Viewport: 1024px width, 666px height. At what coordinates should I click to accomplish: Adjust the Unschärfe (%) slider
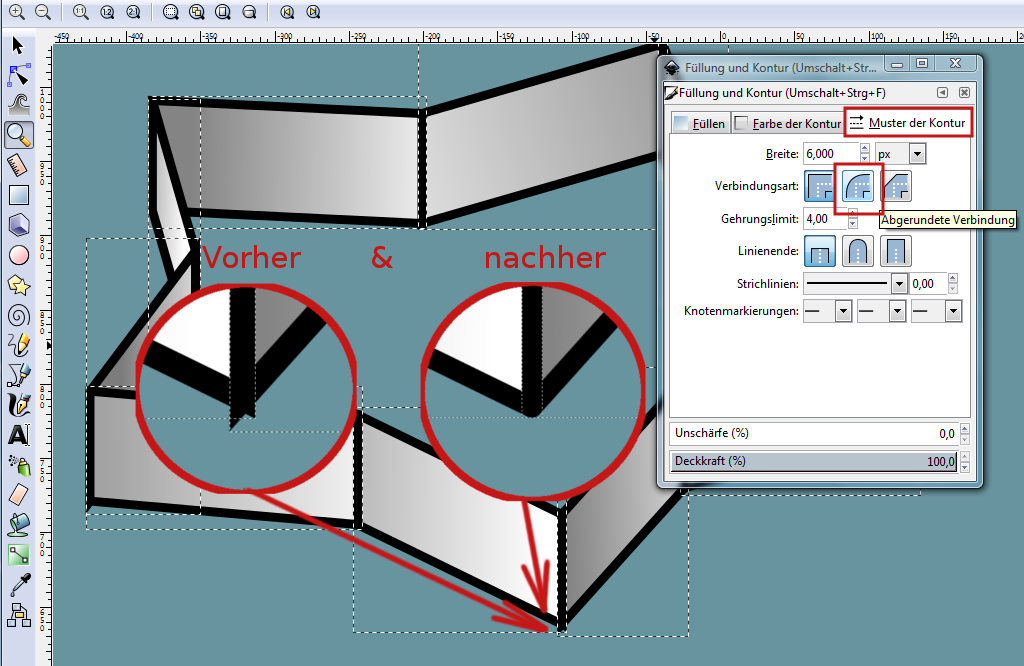pyautogui.click(x=814, y=434)
